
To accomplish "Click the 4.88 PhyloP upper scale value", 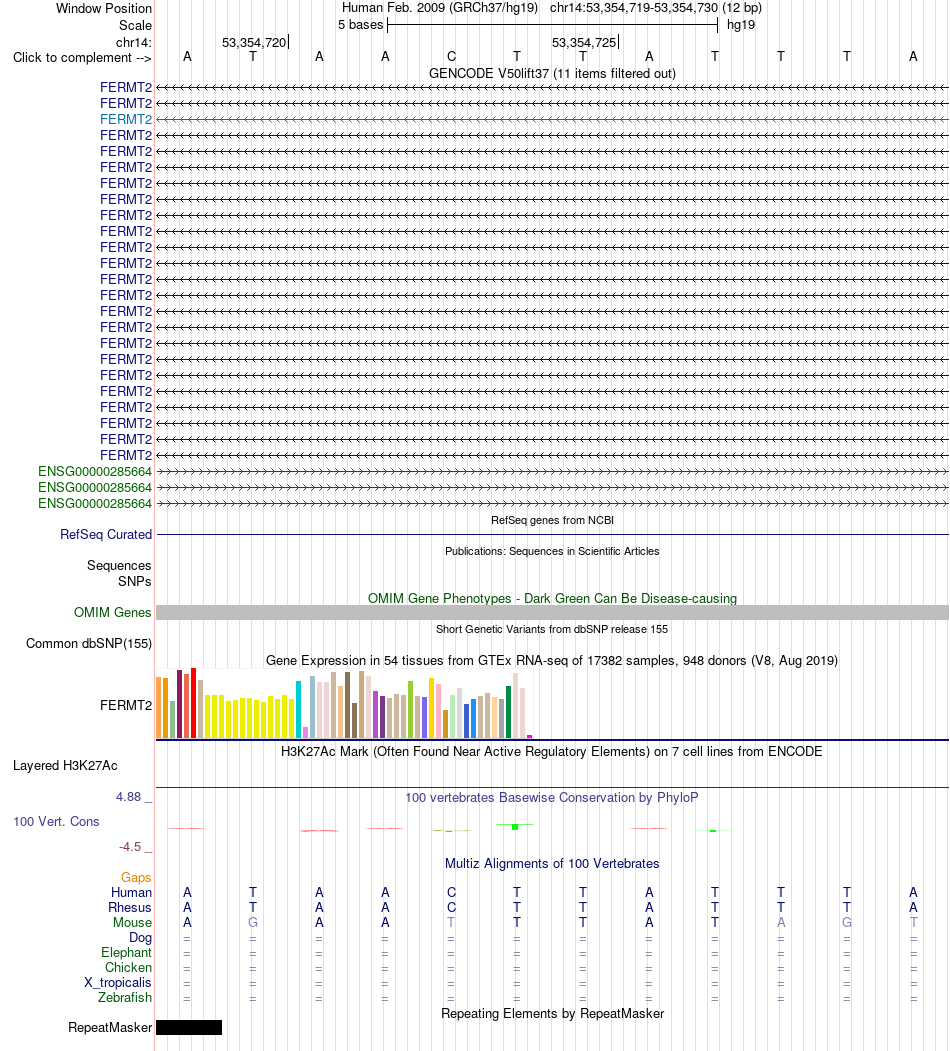I will [129, 796].
